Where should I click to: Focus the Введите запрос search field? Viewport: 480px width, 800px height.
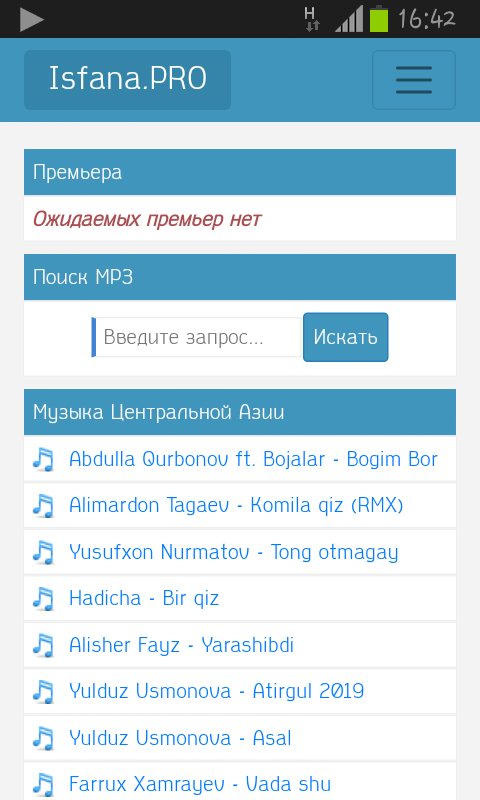tap(197, 337)
